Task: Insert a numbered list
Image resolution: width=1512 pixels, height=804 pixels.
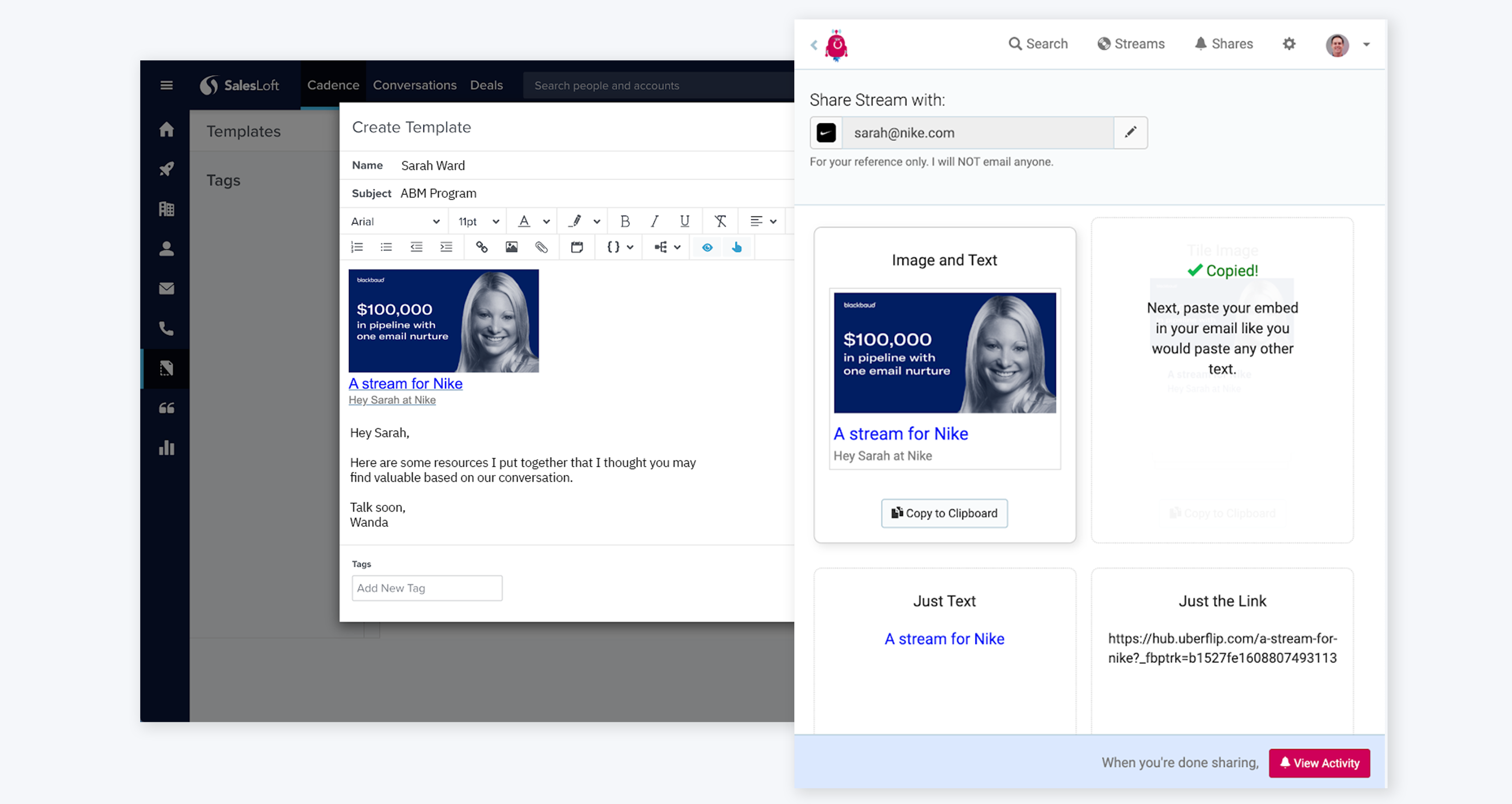Action: coord(357,247)
